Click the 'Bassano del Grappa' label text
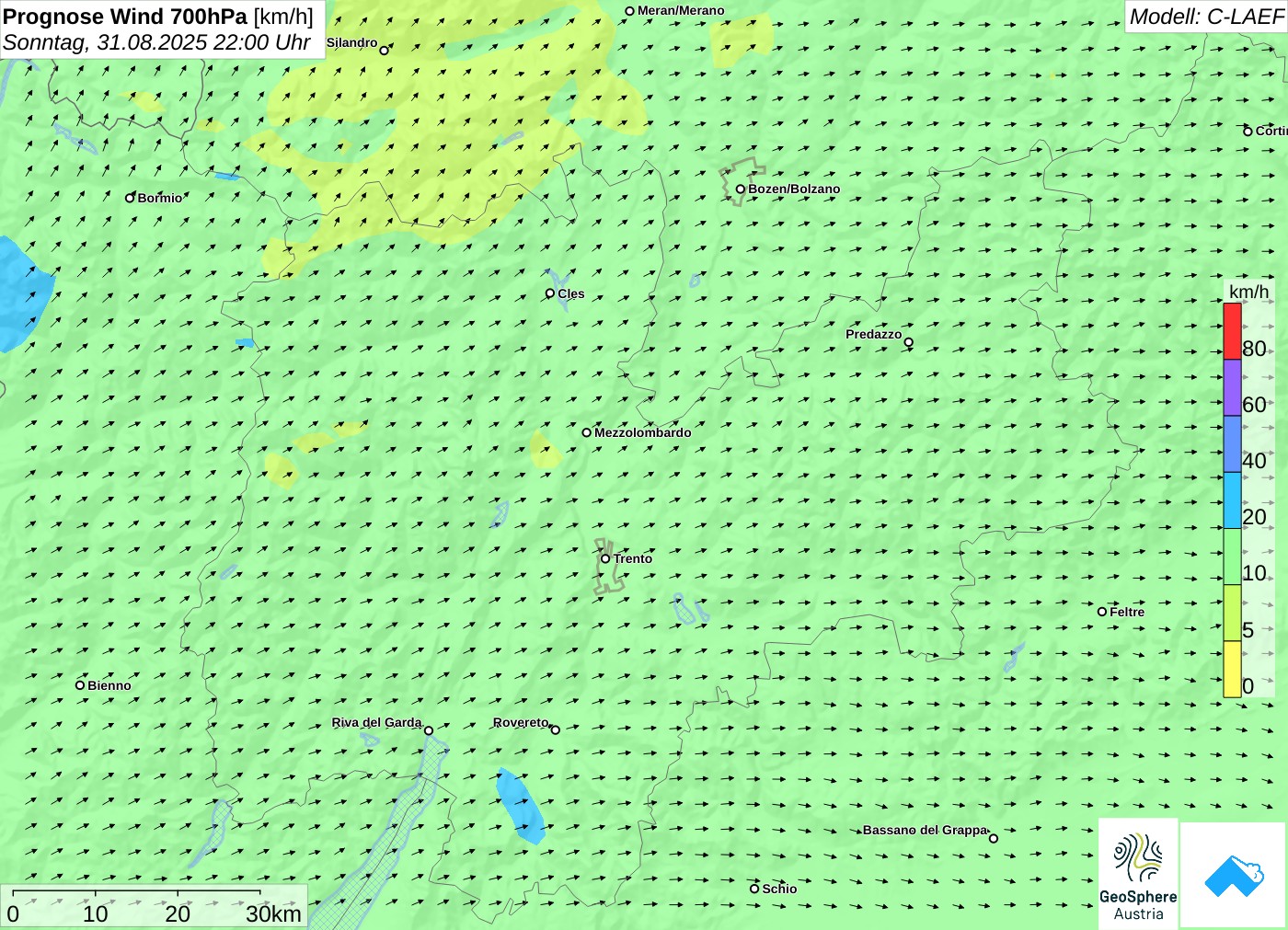 point(925,830)
